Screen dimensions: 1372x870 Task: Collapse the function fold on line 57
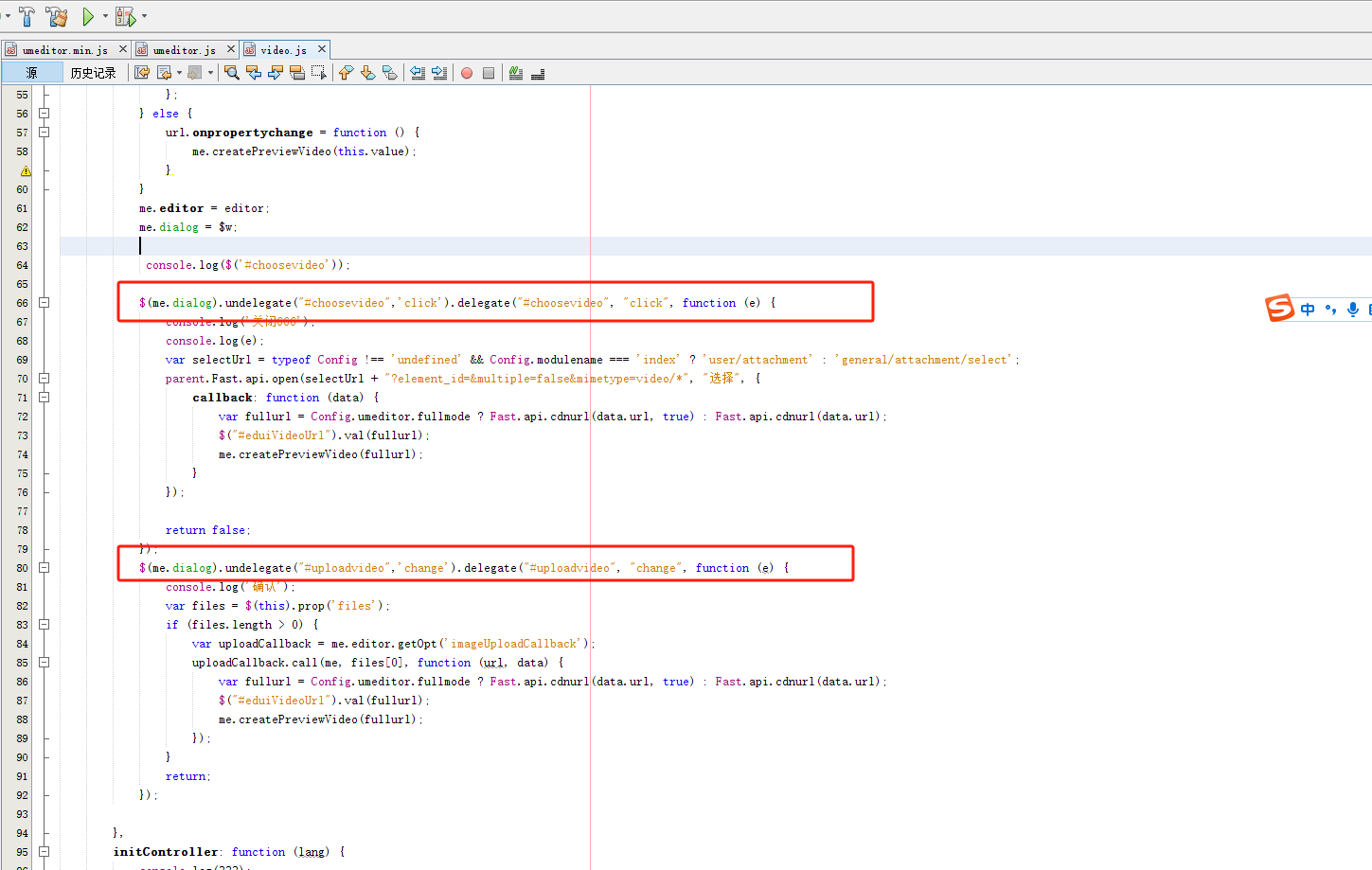click(44, 133)
